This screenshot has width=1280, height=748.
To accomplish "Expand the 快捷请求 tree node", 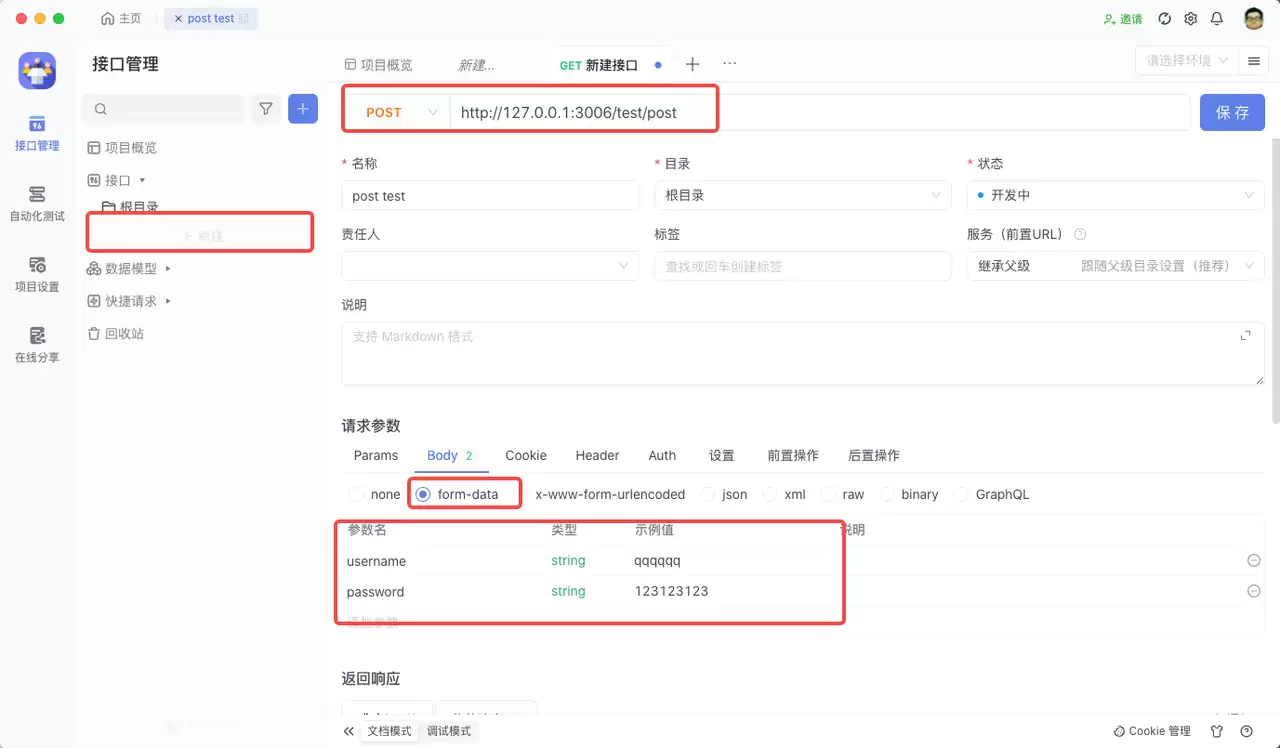I will coord(168,301).
